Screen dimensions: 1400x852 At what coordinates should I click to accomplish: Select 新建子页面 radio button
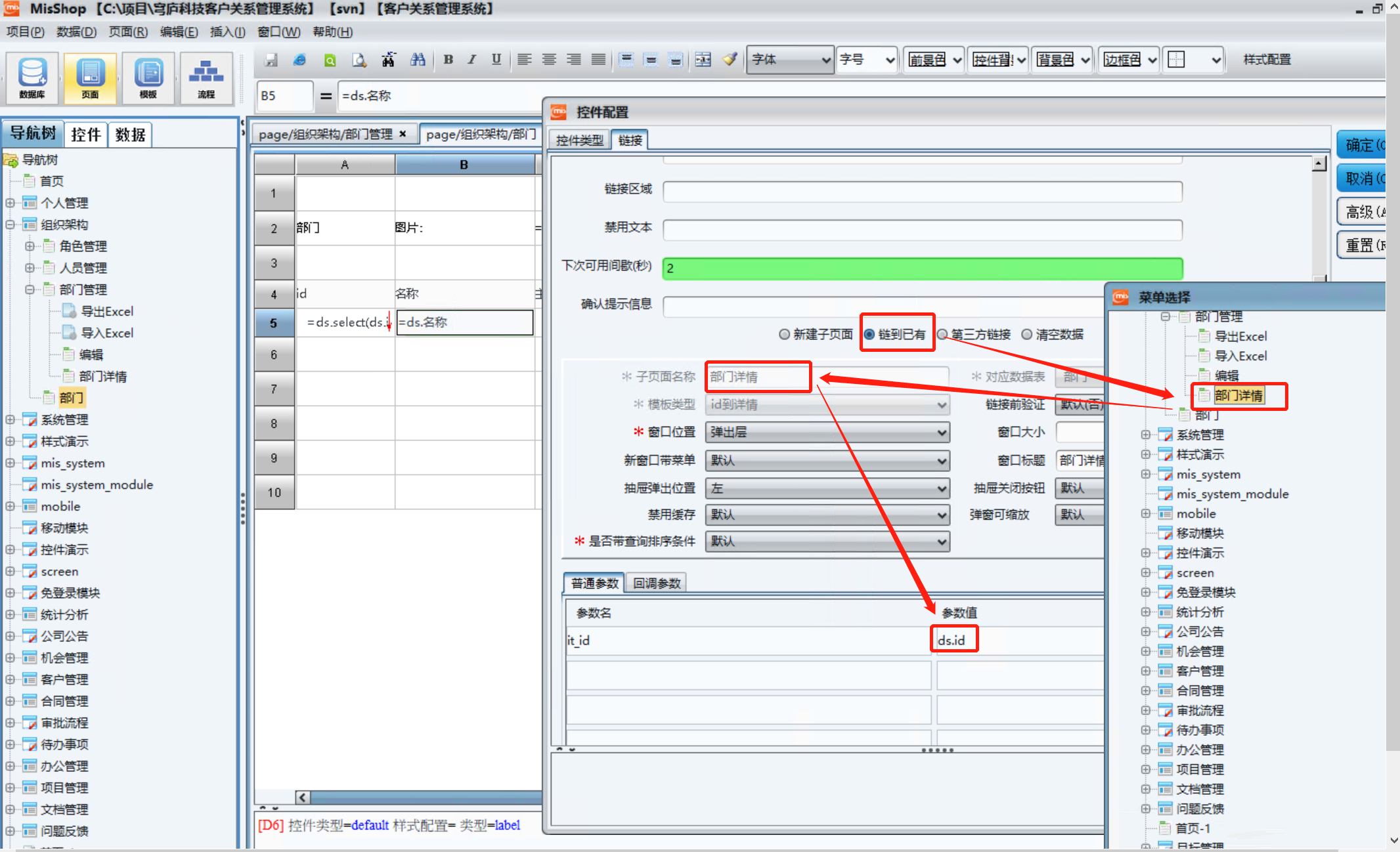[784, 335]
